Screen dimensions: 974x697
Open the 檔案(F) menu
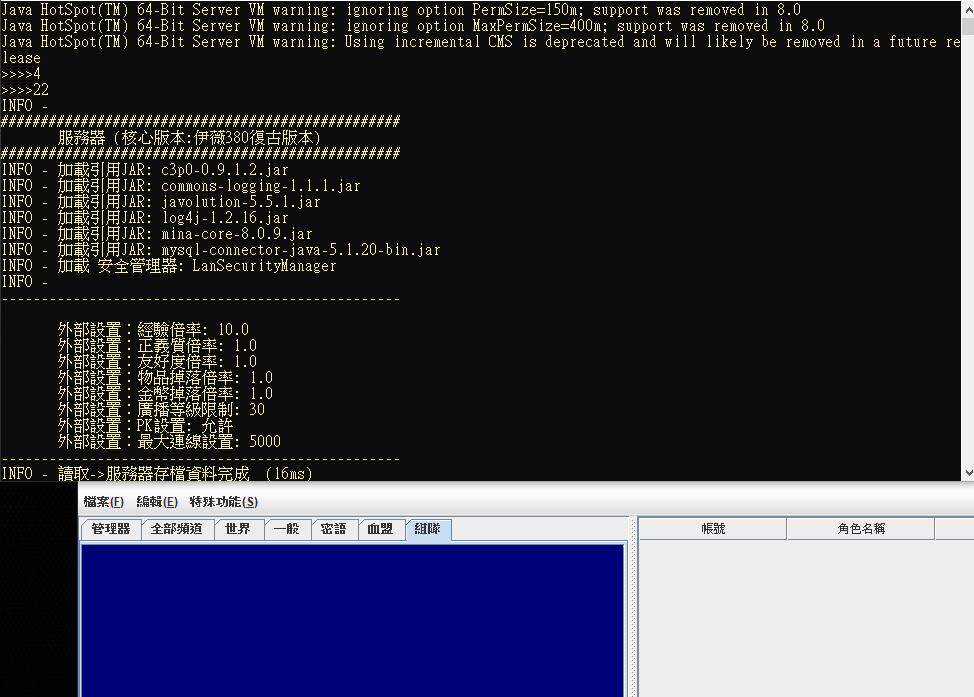pyautogui.click(x=103, y=501)
